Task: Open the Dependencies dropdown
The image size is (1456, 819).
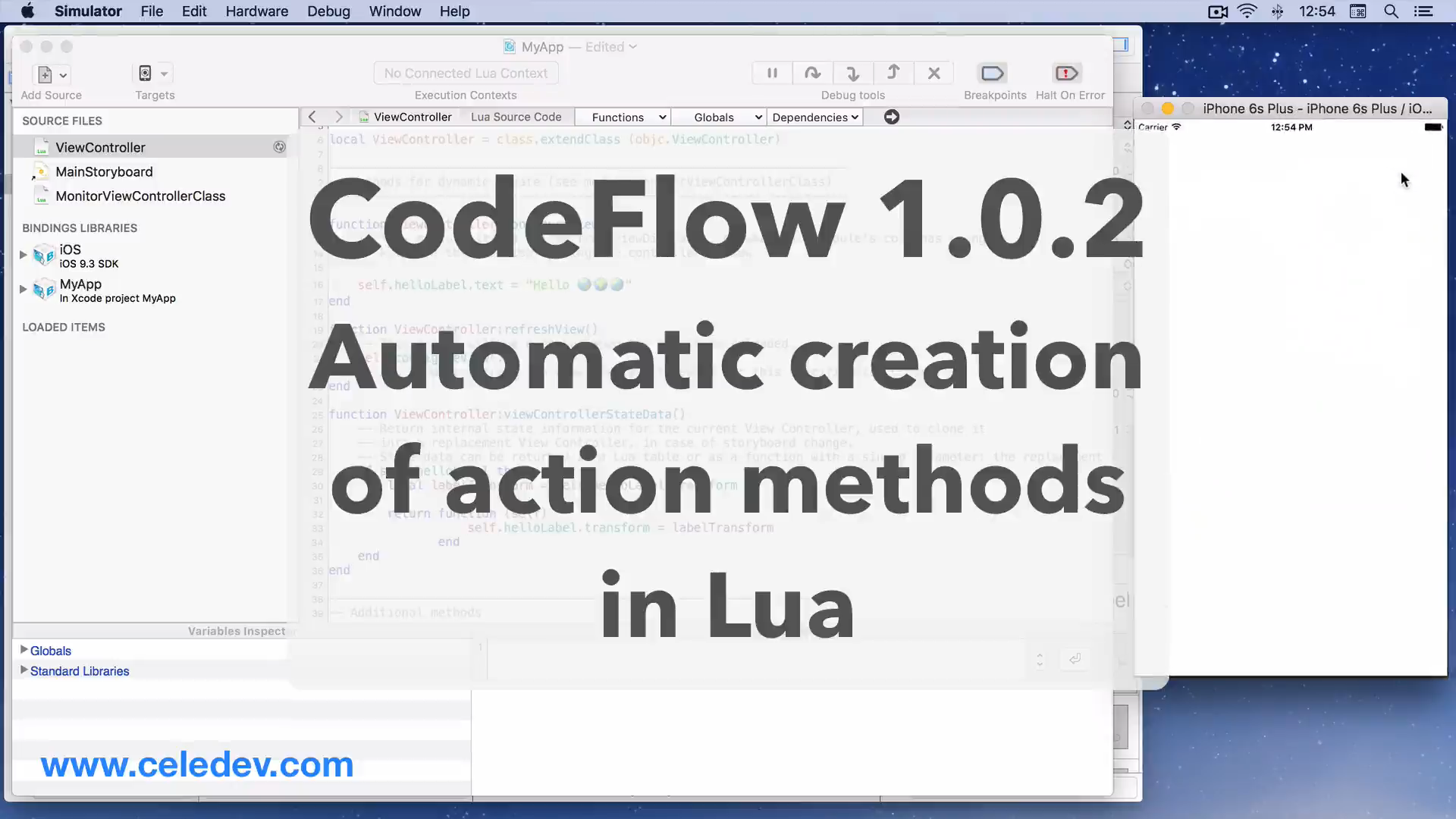Action: (x=815, y=118)
